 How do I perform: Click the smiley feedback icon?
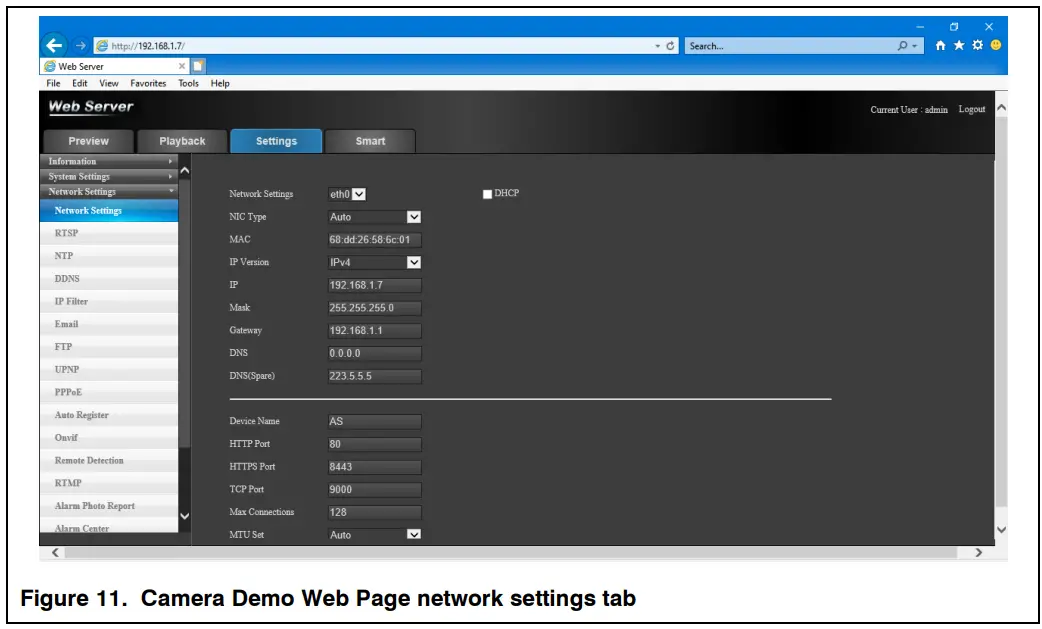coord(995,45)
